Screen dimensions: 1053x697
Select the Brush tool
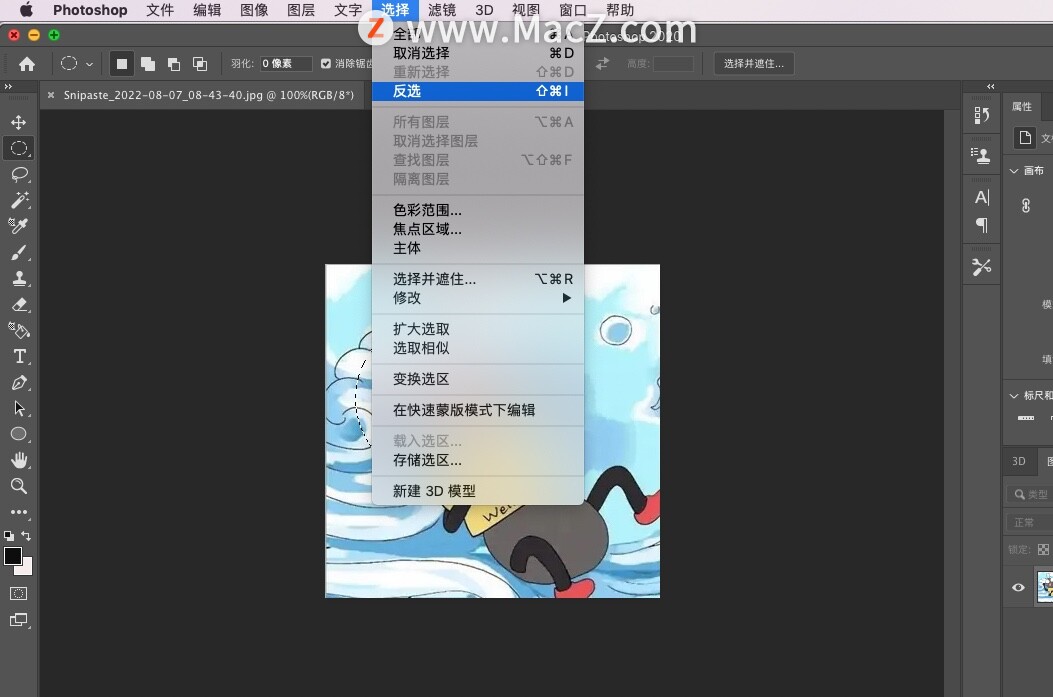(x=19, y=252)
